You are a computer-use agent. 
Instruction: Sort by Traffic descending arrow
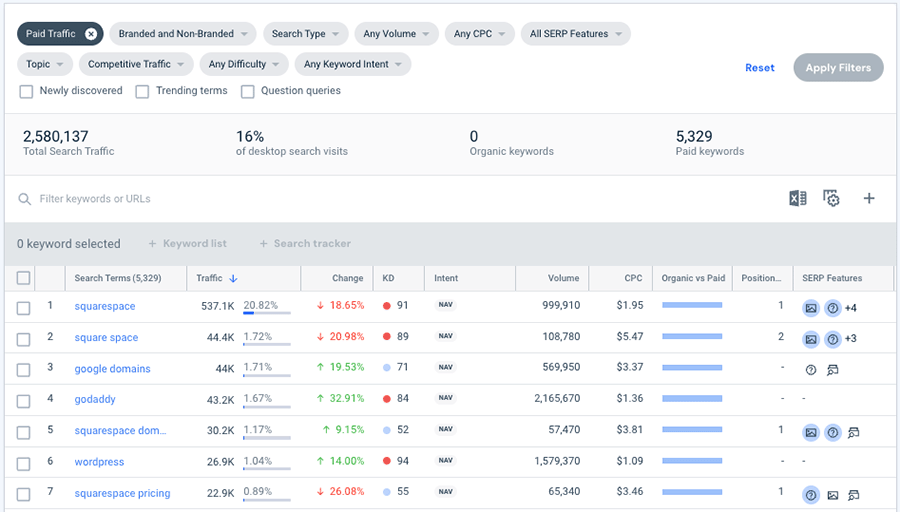(x=233, y=278)
